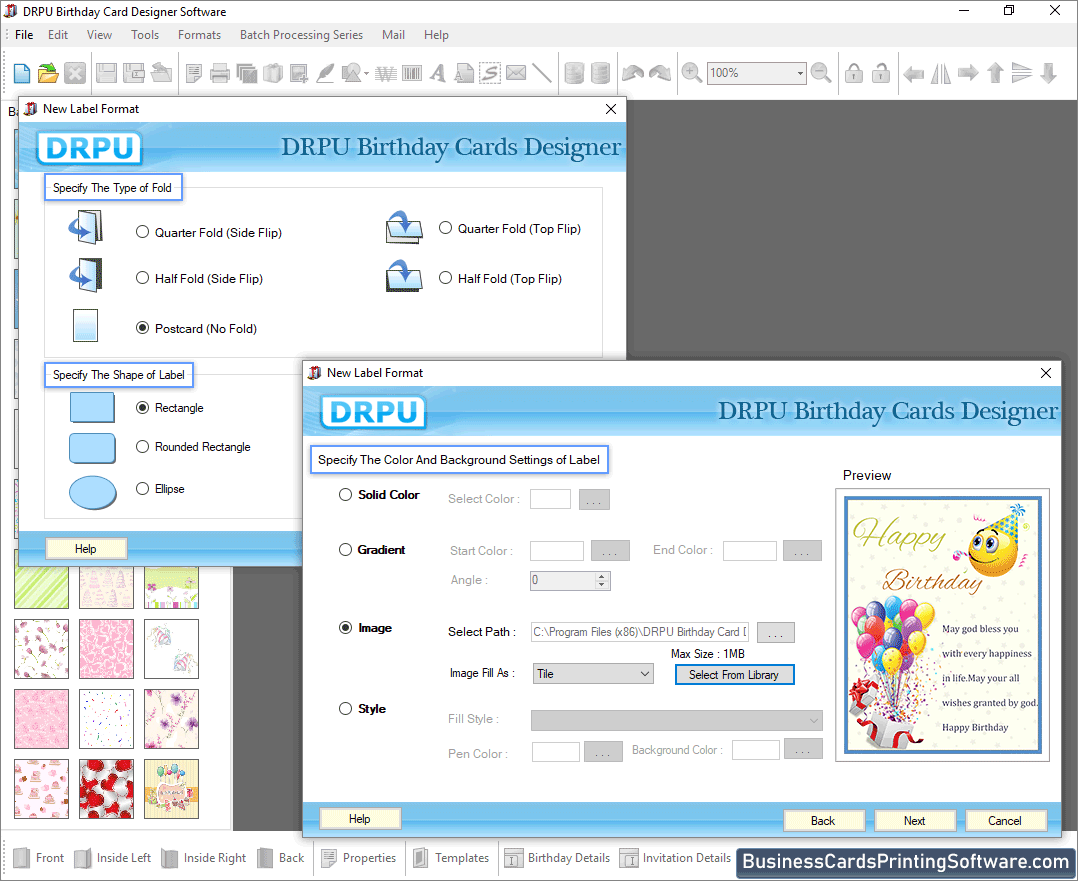The width and height of the screenshot is (1078, 881).
Task: Click the Mail envelope toolbar icon
Action: tap(516, 73)
